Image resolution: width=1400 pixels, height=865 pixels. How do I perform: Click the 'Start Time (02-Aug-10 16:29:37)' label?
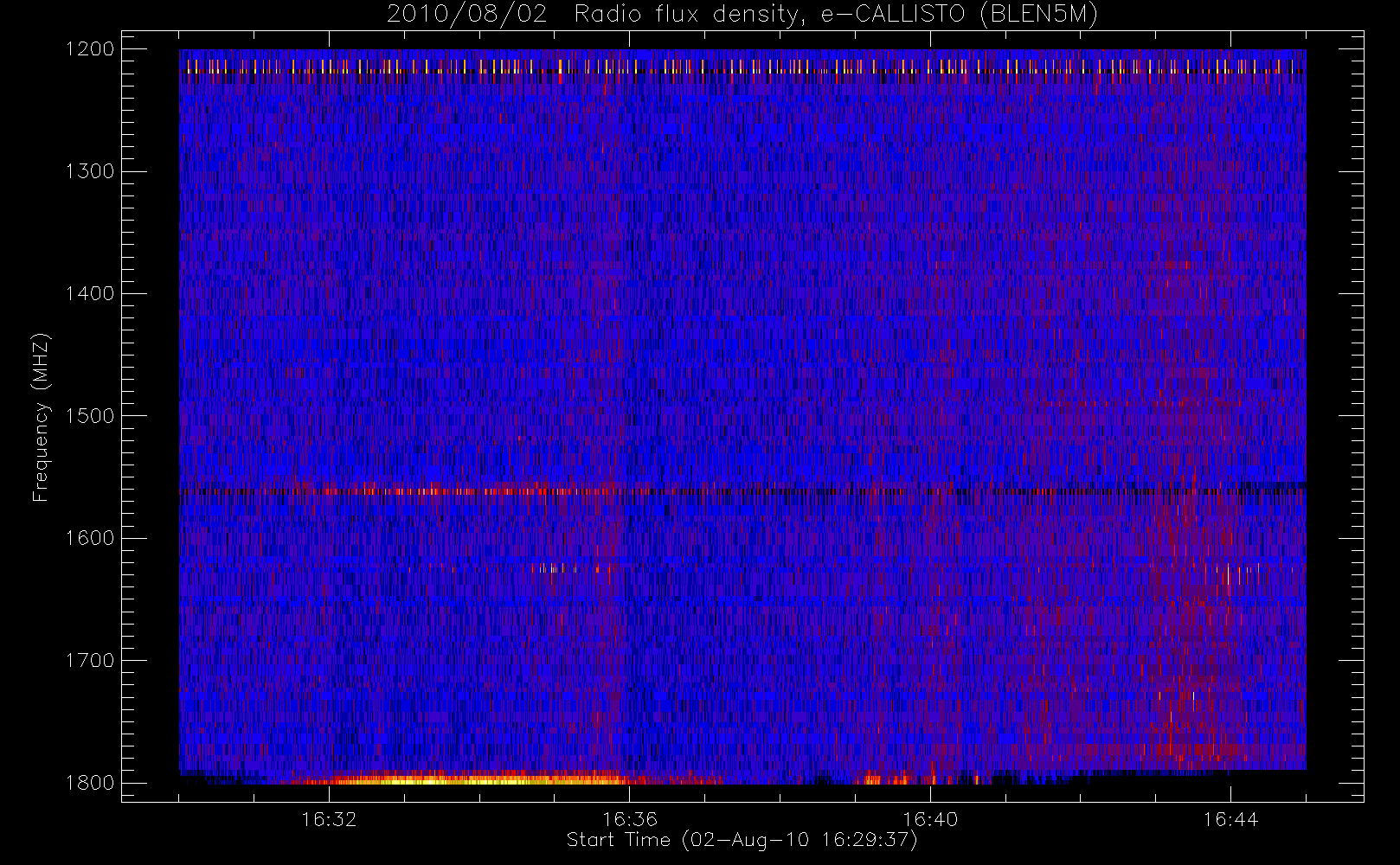742,840
